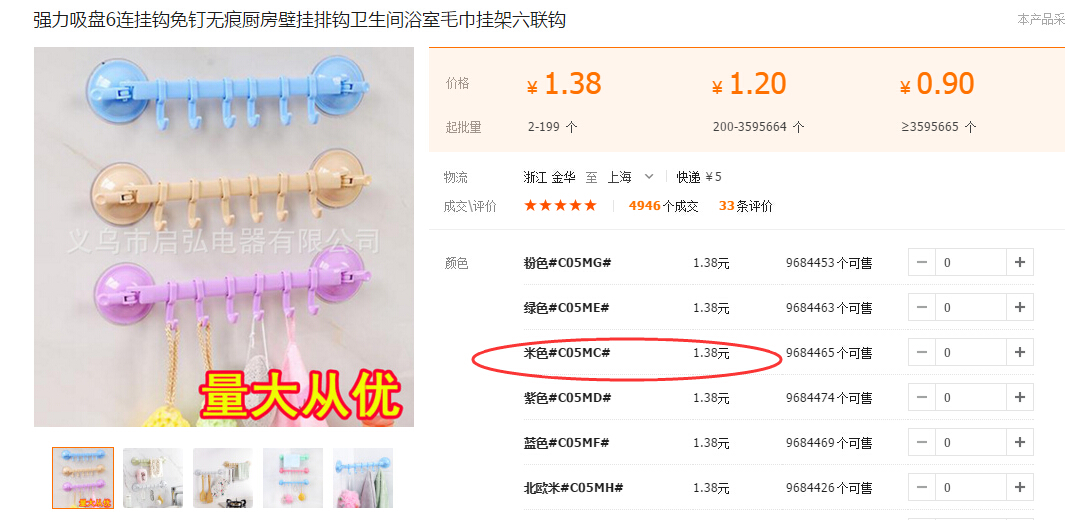This screenshot has height=520, width=1065.
Task: Select the fourth product thumbnail
Action: pos(293,478)
